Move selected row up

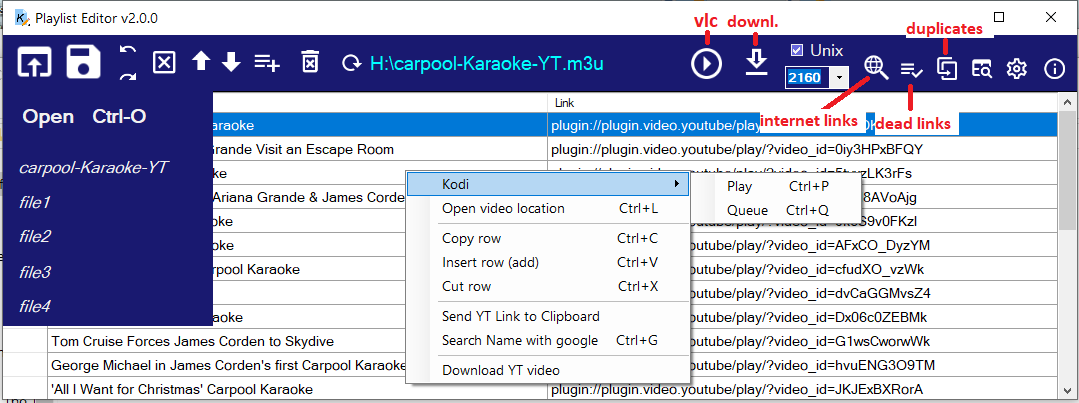201,62
